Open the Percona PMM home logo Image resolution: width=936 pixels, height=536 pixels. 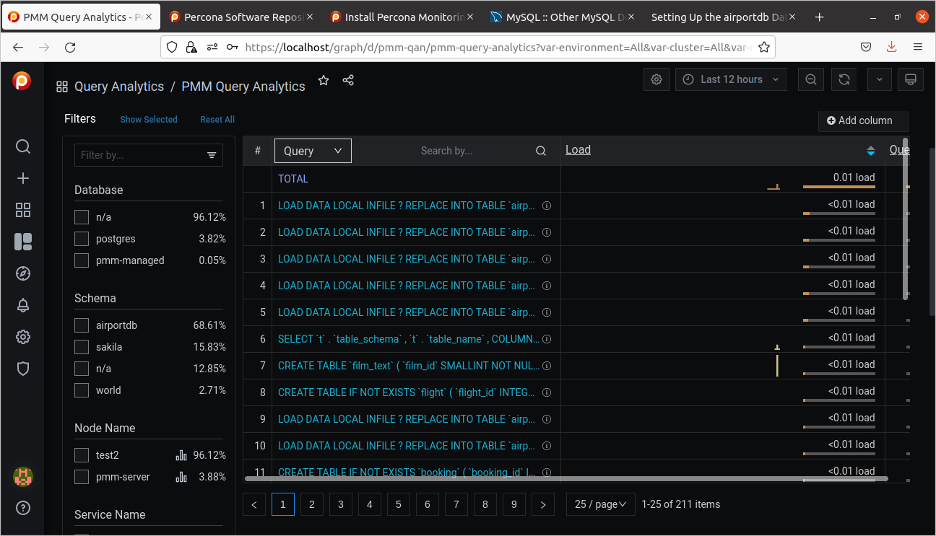[21, 80]
